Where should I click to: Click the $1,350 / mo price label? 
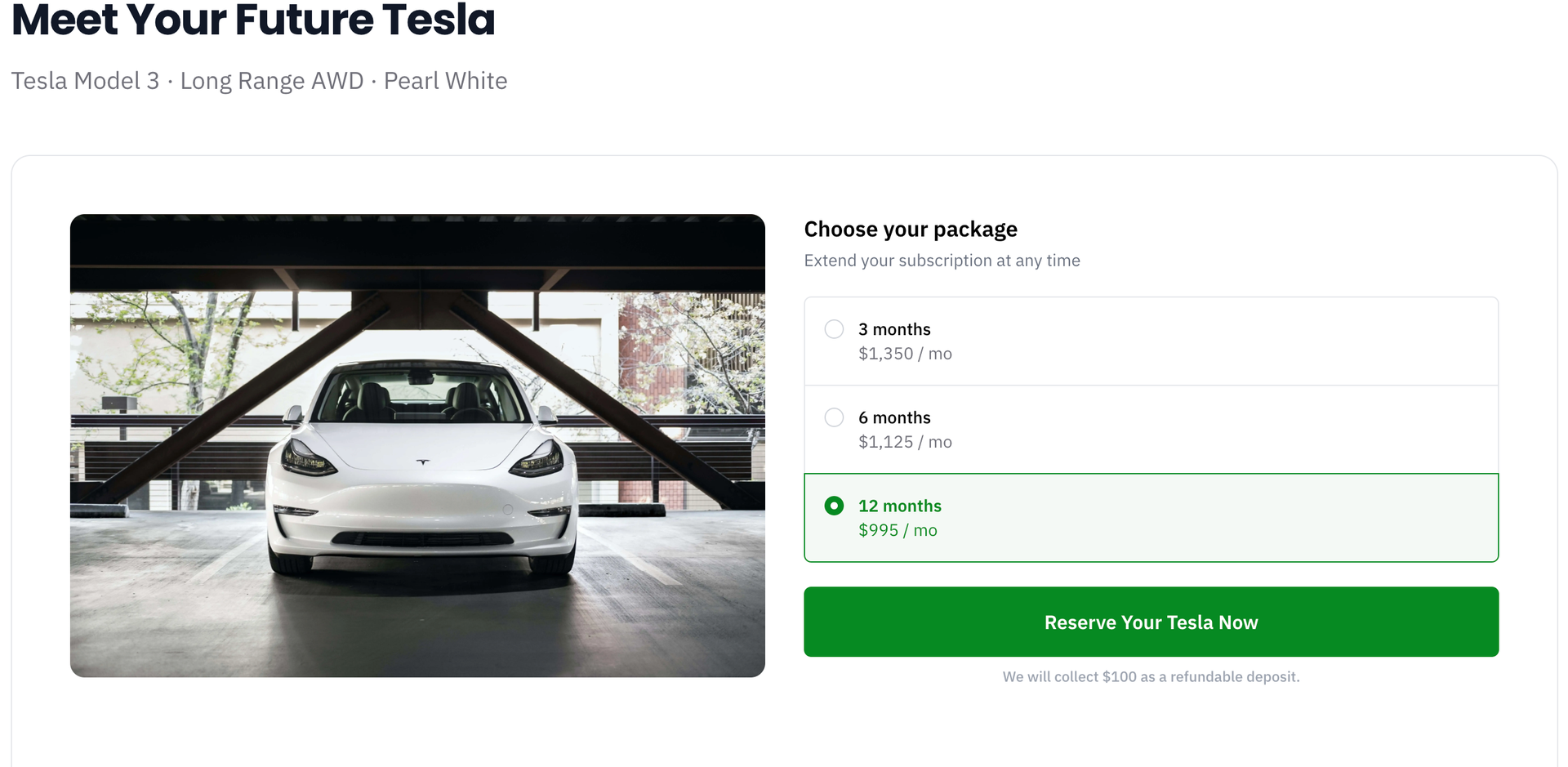point(904,354)
